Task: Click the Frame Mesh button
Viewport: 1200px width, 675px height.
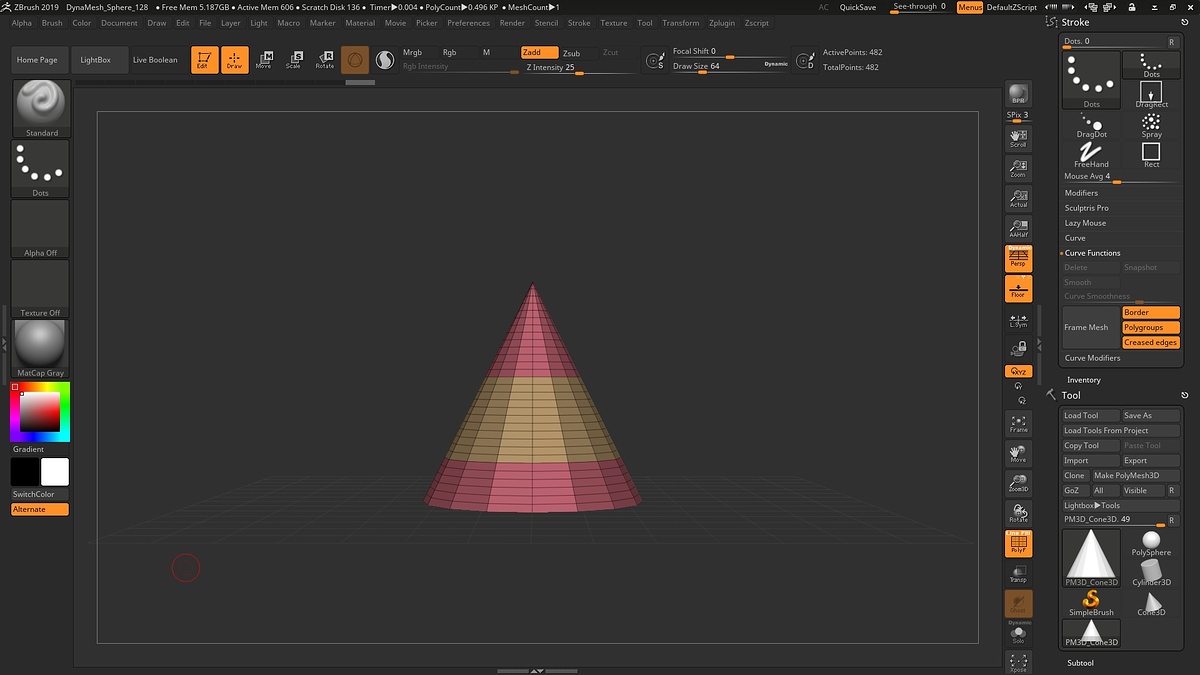Action: (x=1091, y=327)
